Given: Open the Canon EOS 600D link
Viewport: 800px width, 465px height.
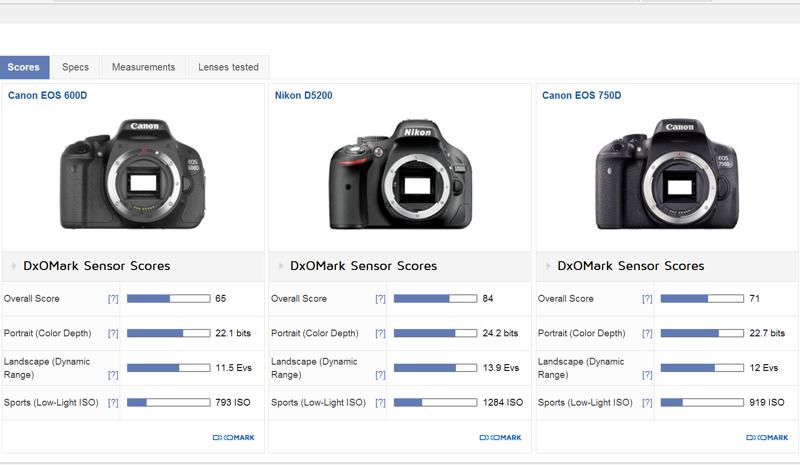Looking at the screenshot, I should [47, 95].
